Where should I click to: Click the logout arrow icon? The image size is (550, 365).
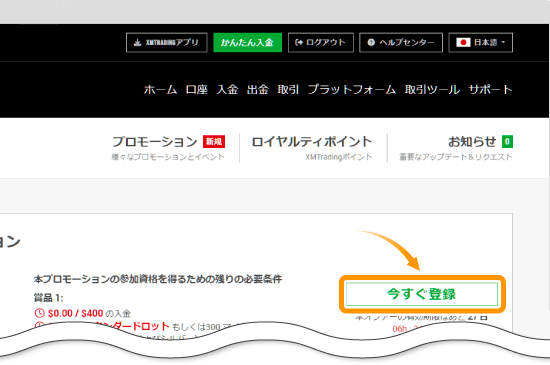click(299, 42)
